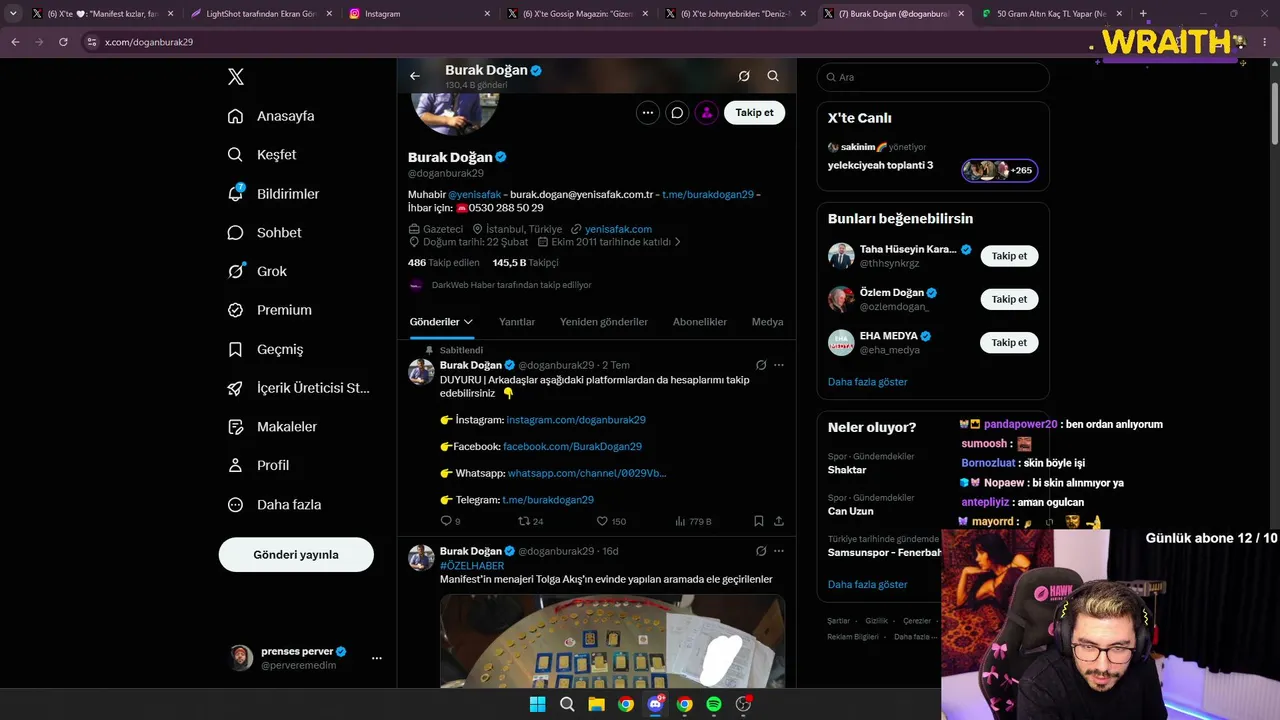Follow Taha Hüseyin Kara... with Takip et
This screenshot has width=1280, height=720.
click(1009, 256)
